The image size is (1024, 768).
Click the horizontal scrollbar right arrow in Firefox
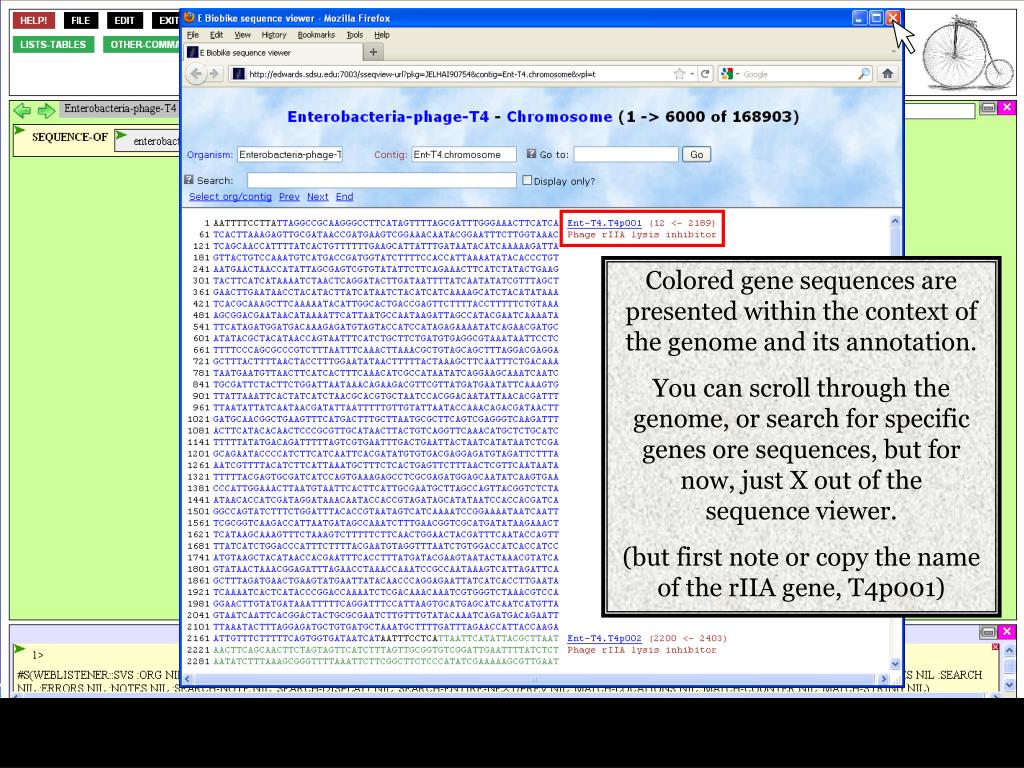(x=883, y=679)
